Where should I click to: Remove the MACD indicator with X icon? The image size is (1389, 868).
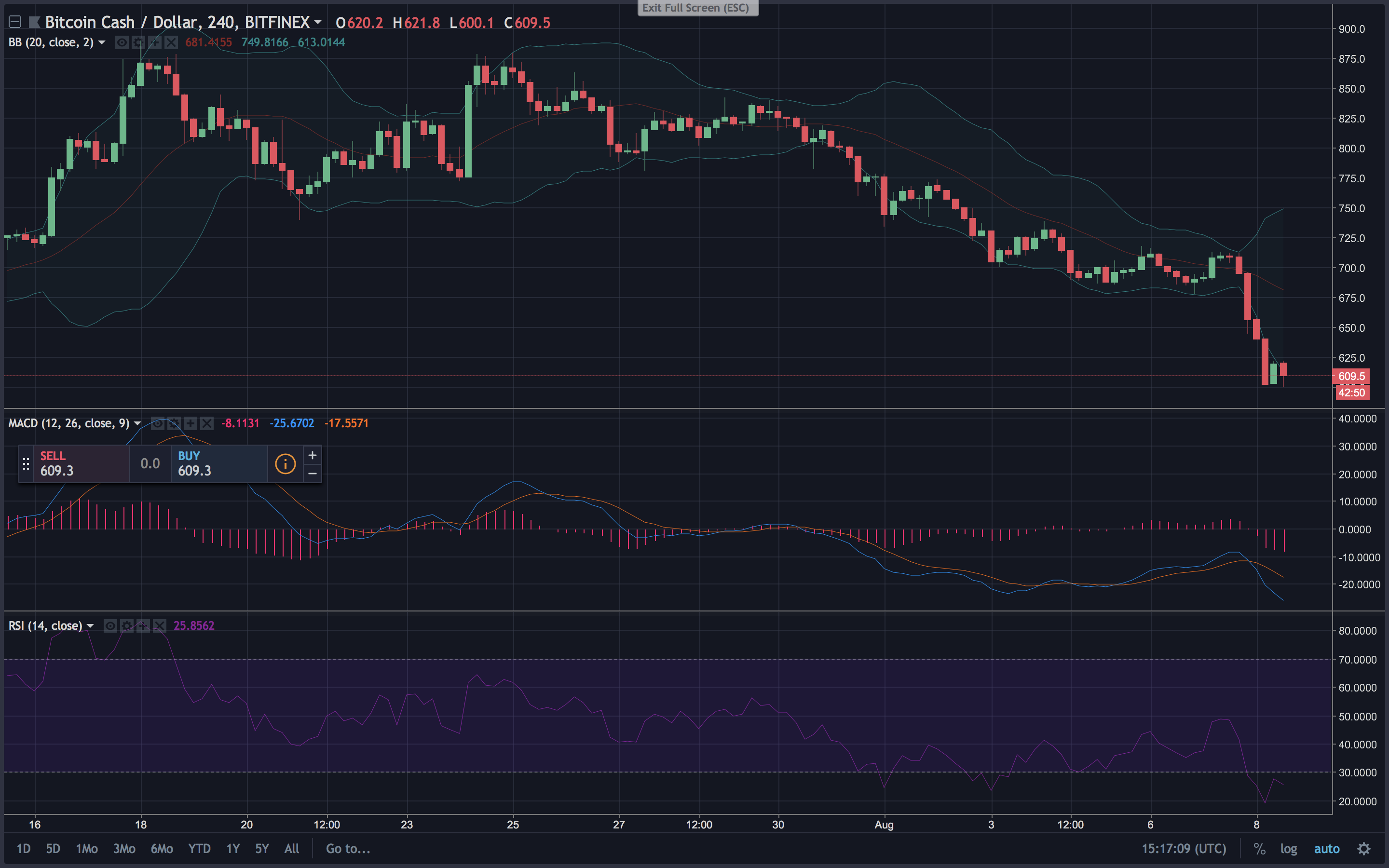206,424
